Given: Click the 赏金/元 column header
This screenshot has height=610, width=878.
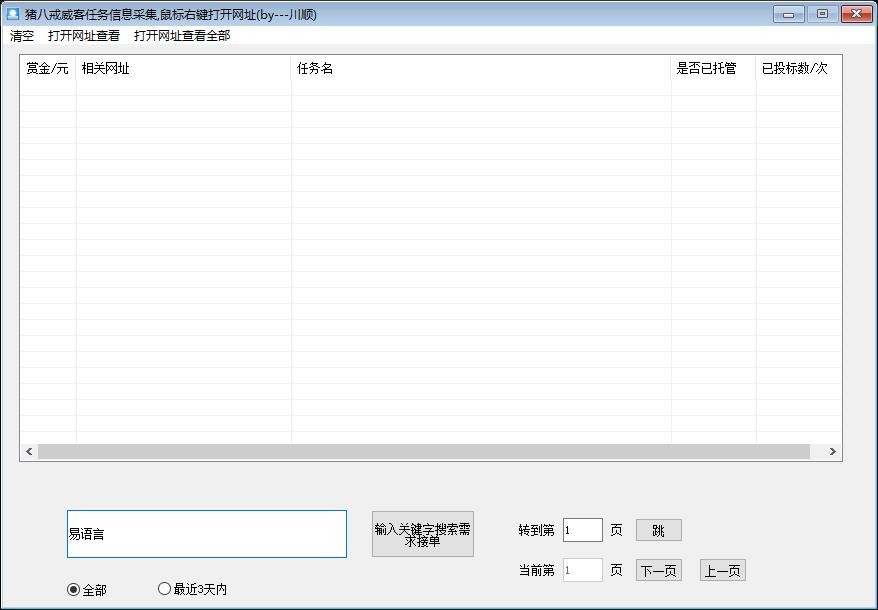Looking at the screenshot, I should click(48, 68).
